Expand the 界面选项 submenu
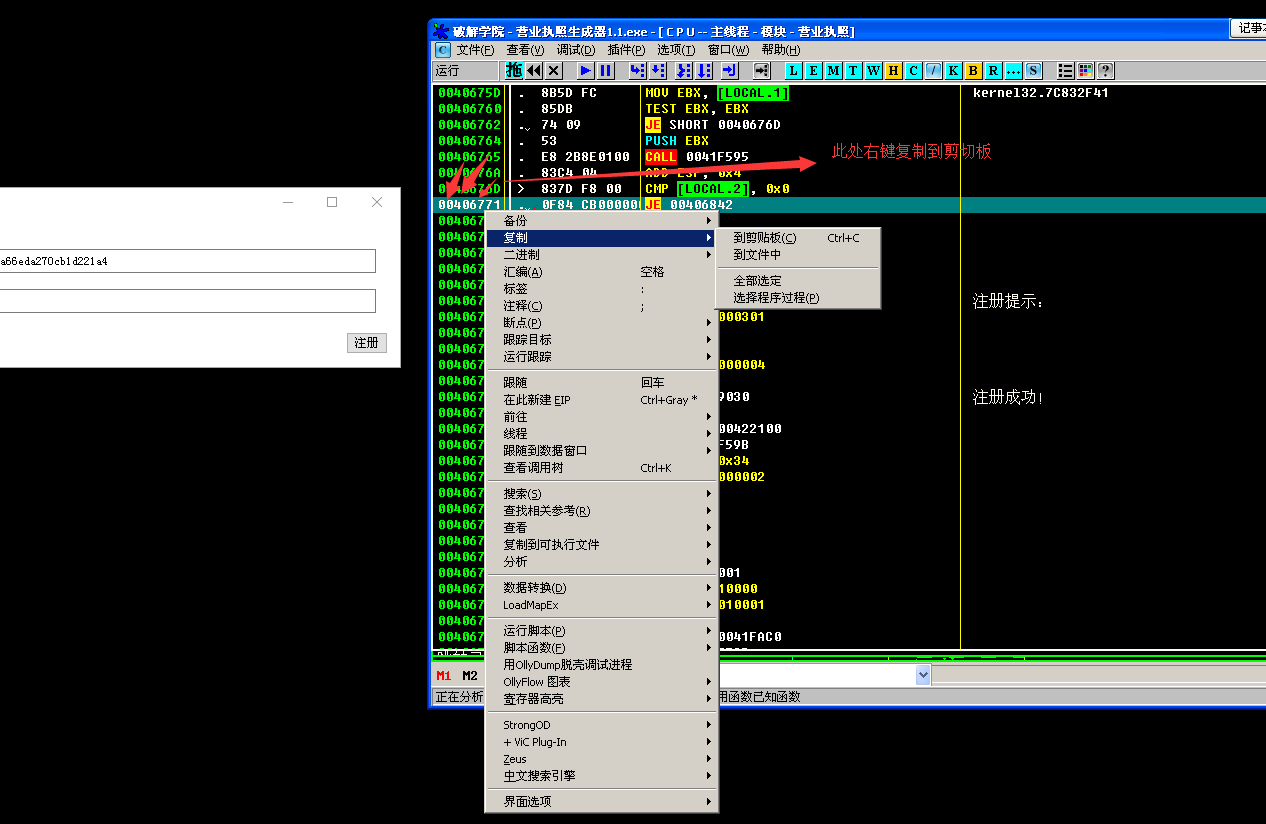The width and height of the screenshot is (1266, 824). pos(601,802)
